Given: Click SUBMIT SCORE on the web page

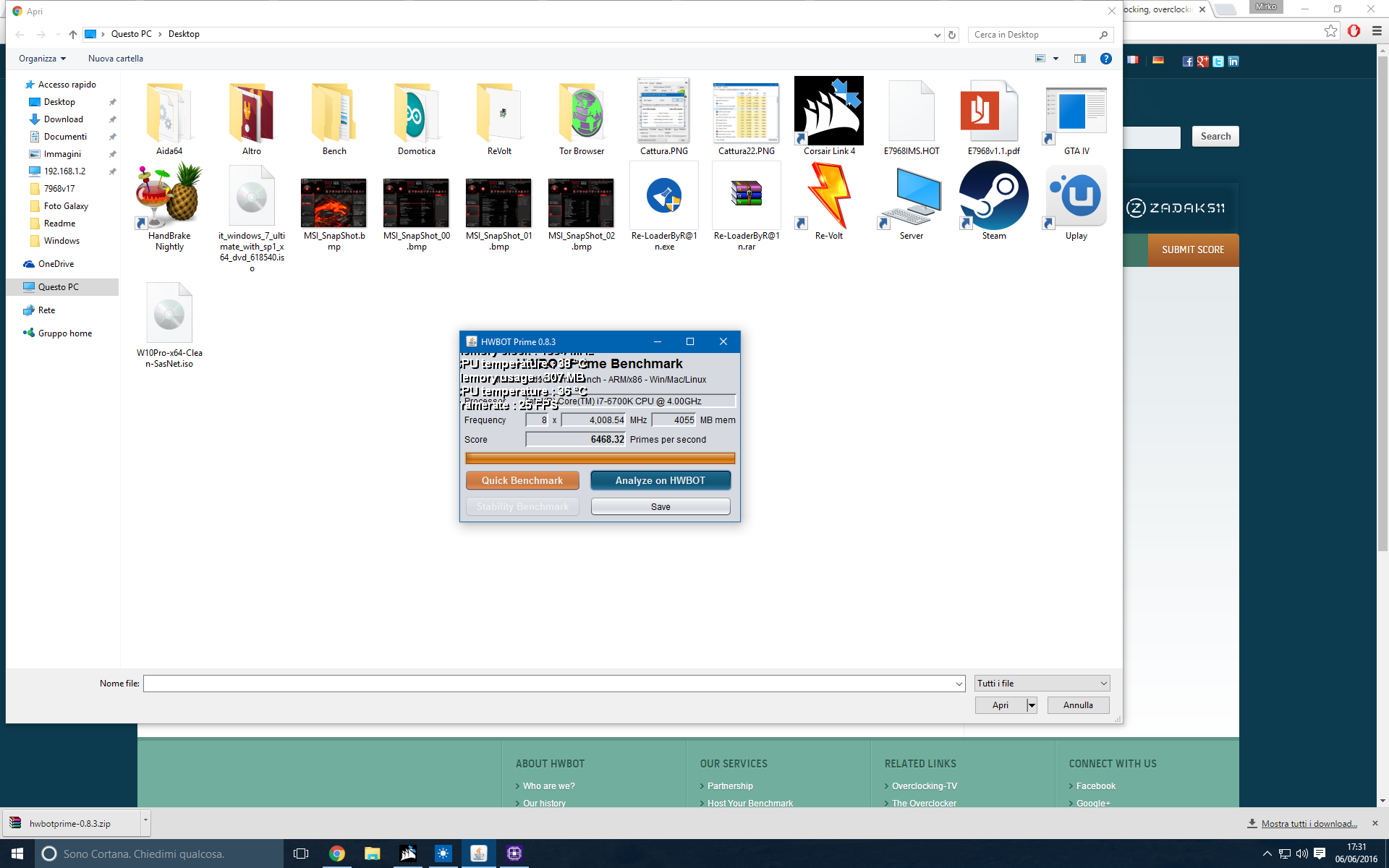Looking at the screenshot, I should (1193, 250).
